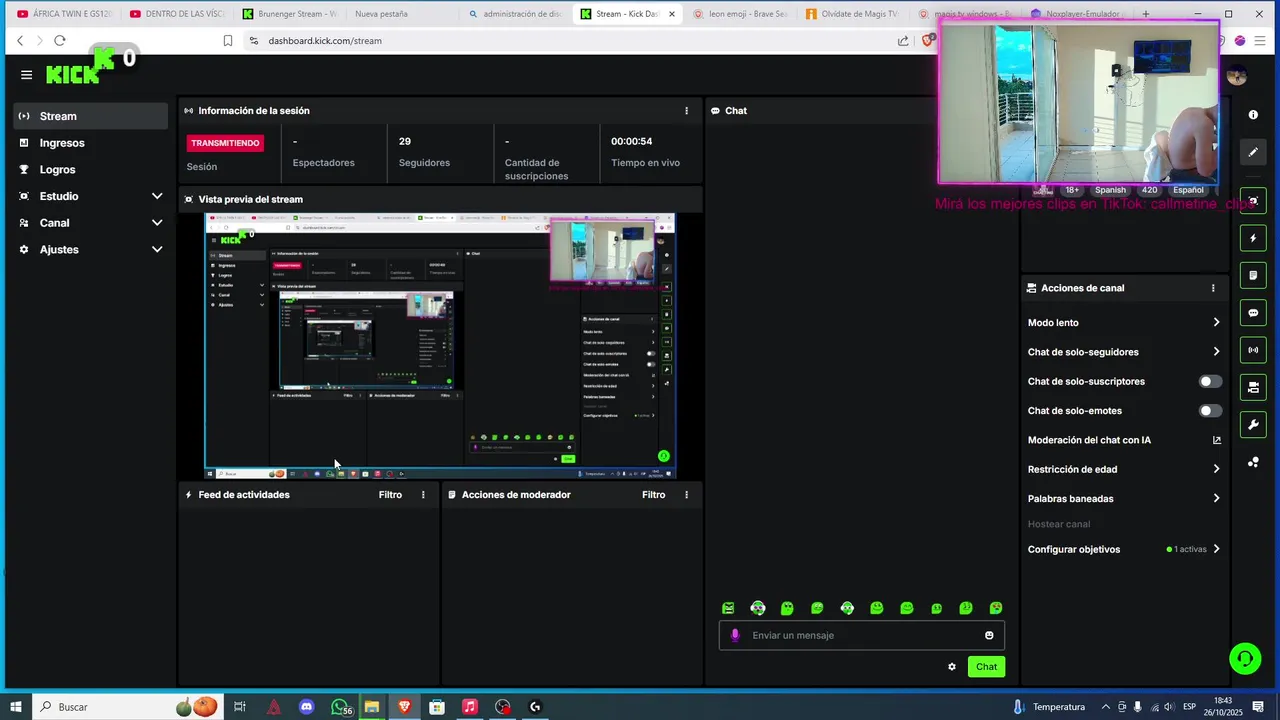The image size is (1280, 720).
Task: Open Filtro in Acciones de moderador
Action: pyautogui.click(x=653, y=495)
